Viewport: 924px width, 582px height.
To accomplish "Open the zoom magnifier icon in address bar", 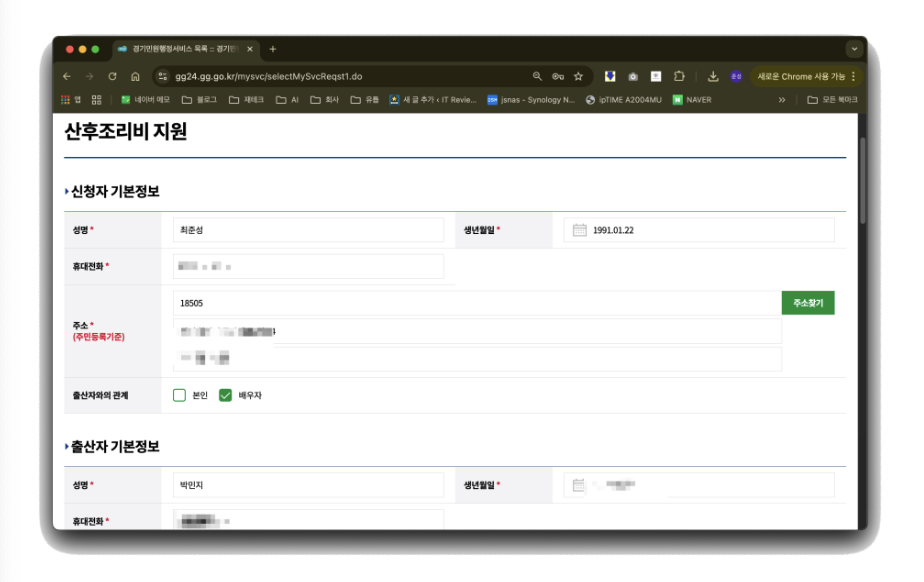I will tap(537, 76).
